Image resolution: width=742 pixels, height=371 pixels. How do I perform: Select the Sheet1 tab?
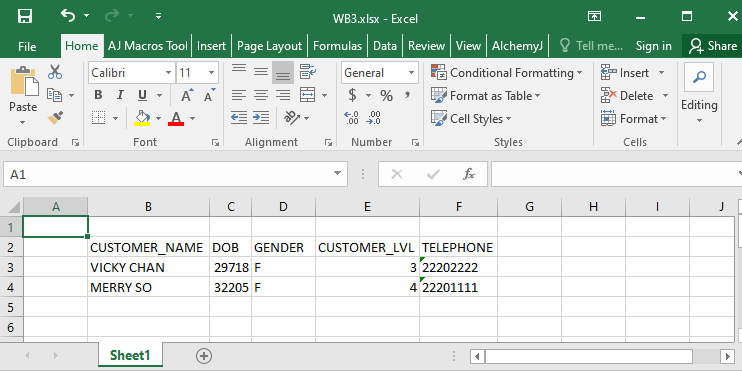click(130, 355)
